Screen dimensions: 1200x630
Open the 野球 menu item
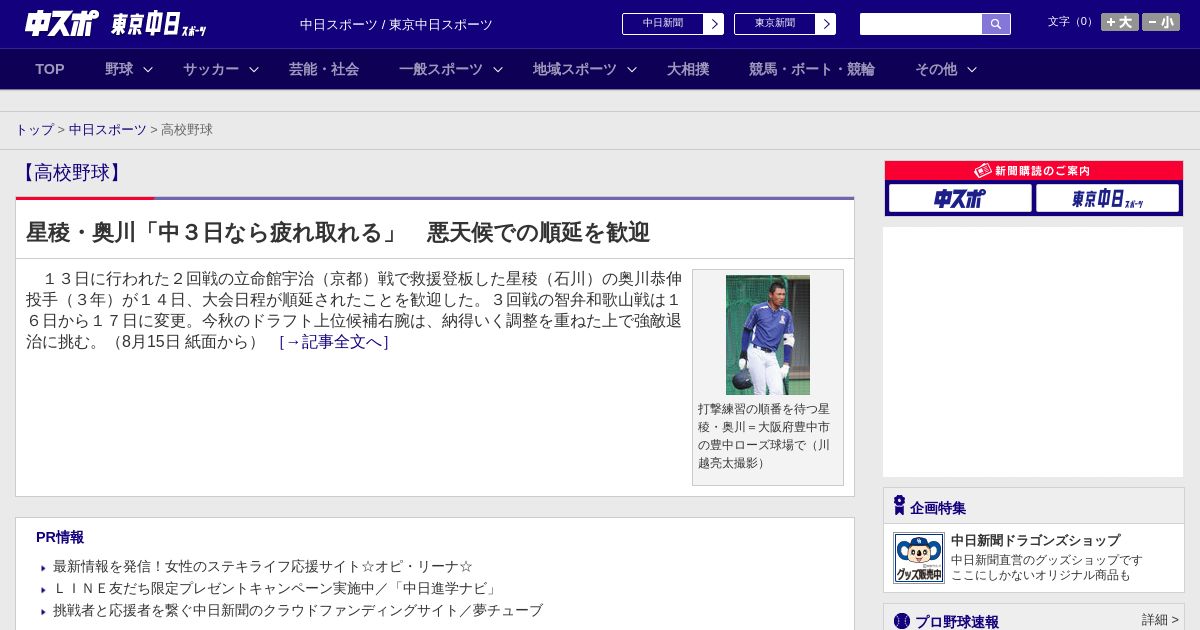pyautogui.click(x=119, y=69)
